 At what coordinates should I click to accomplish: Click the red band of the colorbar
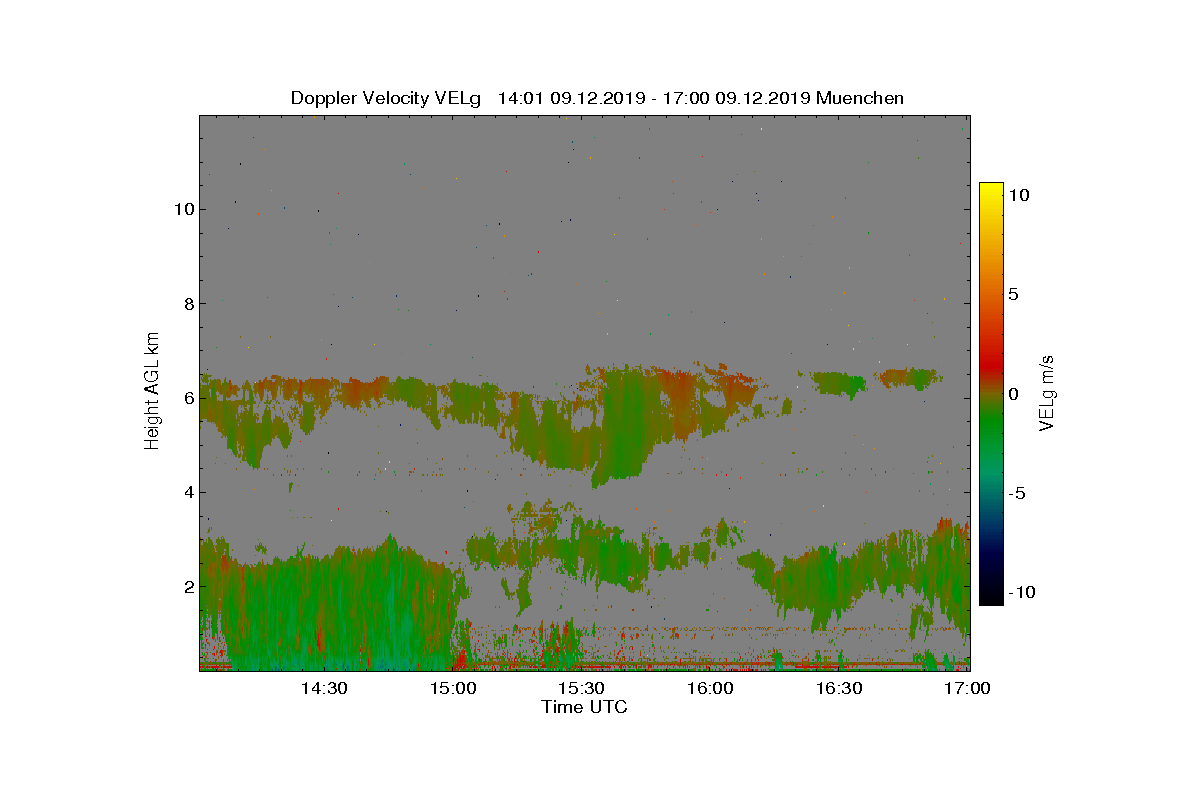(991, 365)
